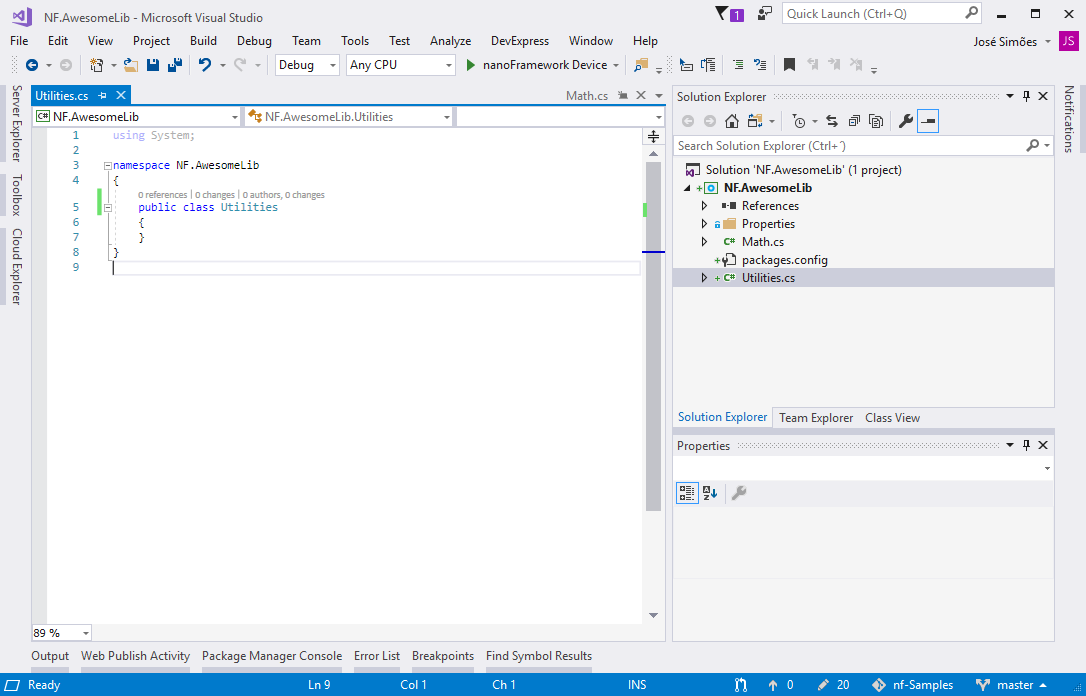The width and height of the screenshot is (1086, 696).
Task: Open the Error List panel tab
Action: pyautogui.click(x=377, y=656)
